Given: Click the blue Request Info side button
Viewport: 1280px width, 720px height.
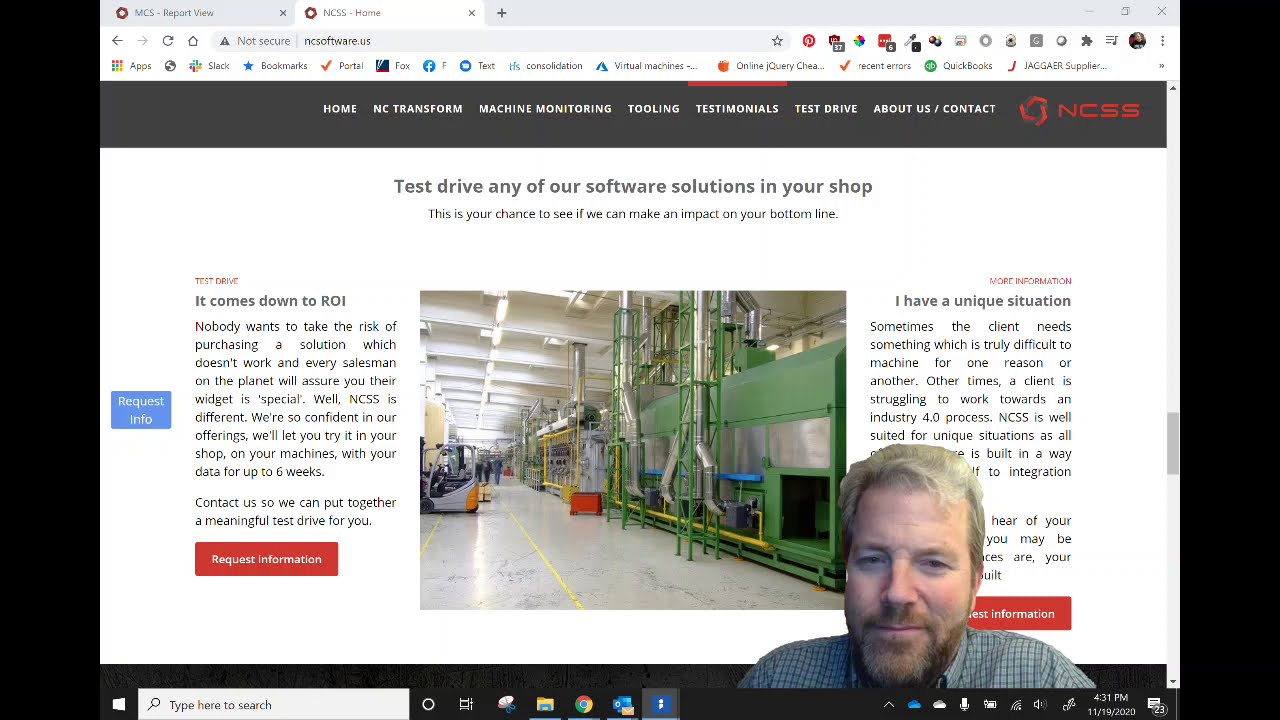Looking at the screenshot, I should pos(141,410).
